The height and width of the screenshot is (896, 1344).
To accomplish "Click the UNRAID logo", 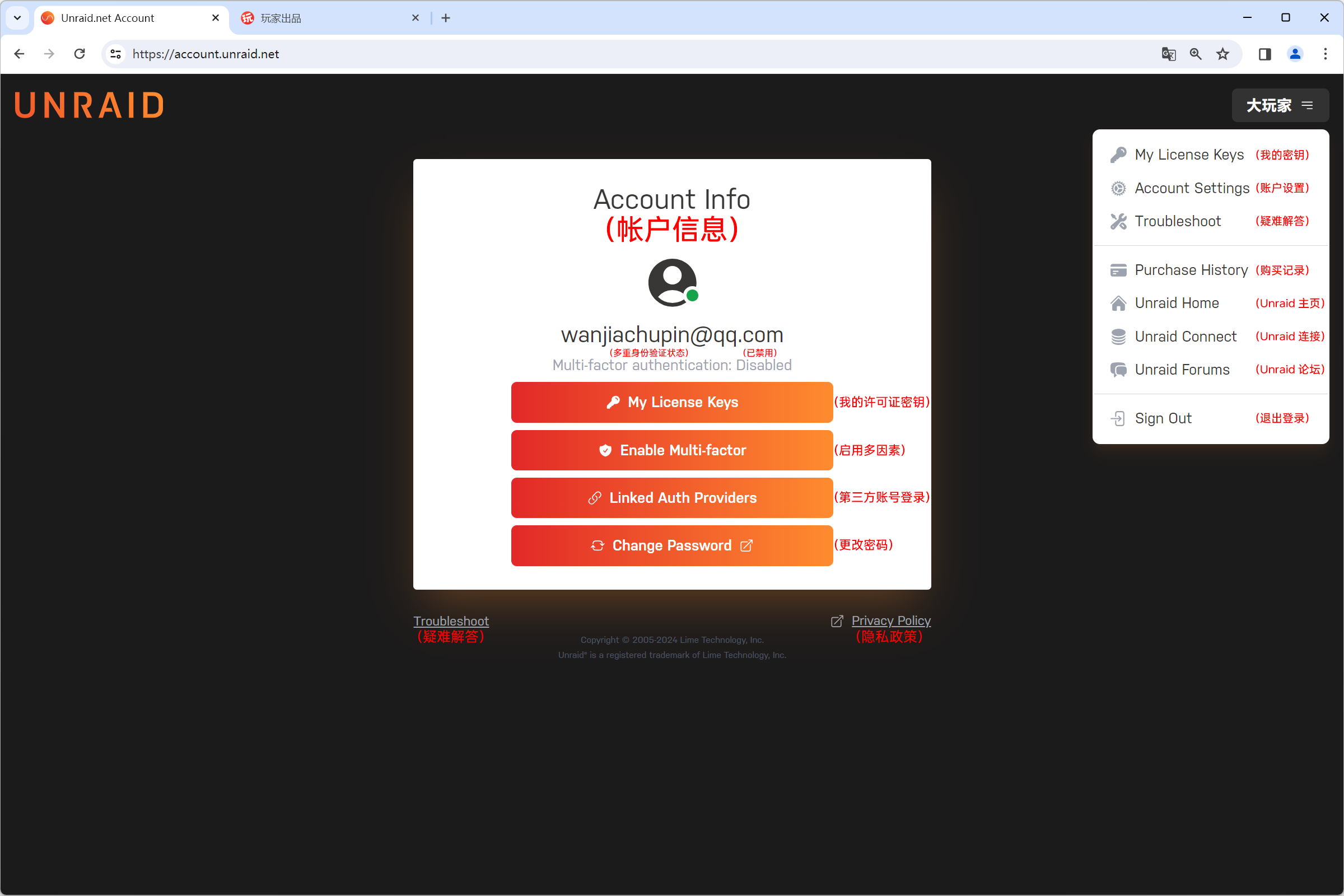I will click(x=89, y=105).
